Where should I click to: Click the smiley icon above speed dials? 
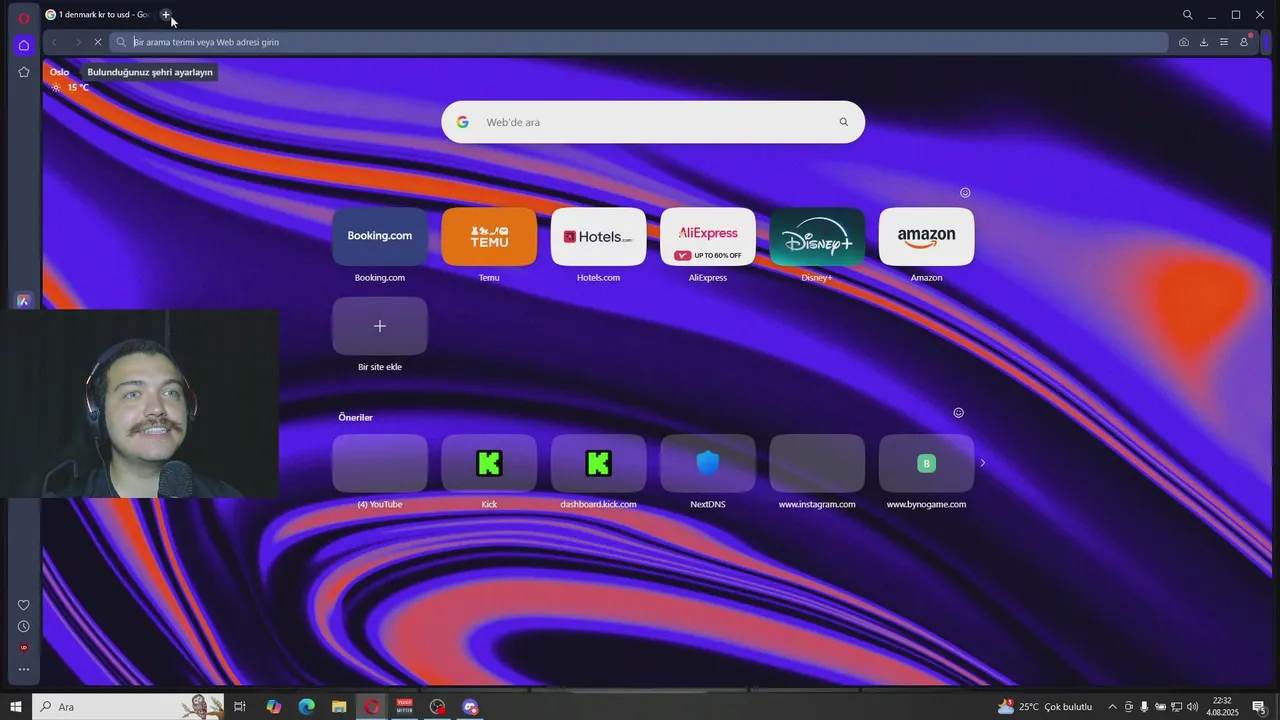coord(965,193)
